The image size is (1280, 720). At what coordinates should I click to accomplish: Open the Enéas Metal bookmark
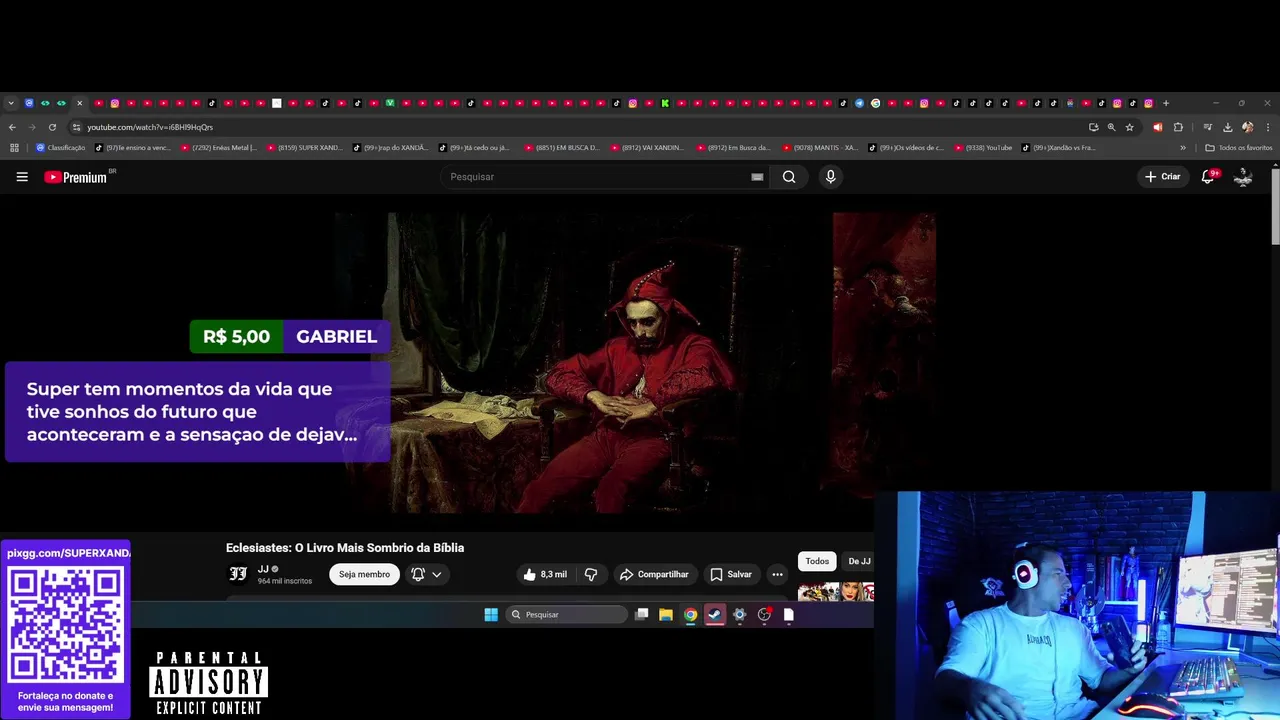click(218, 148)
